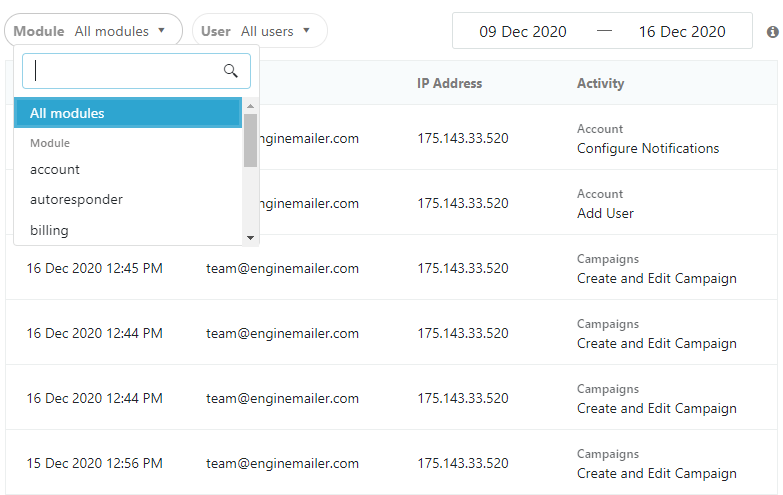Set start date 09 Dec 2020
This screenshot has width=783, height=495.
tap(522, 31)
